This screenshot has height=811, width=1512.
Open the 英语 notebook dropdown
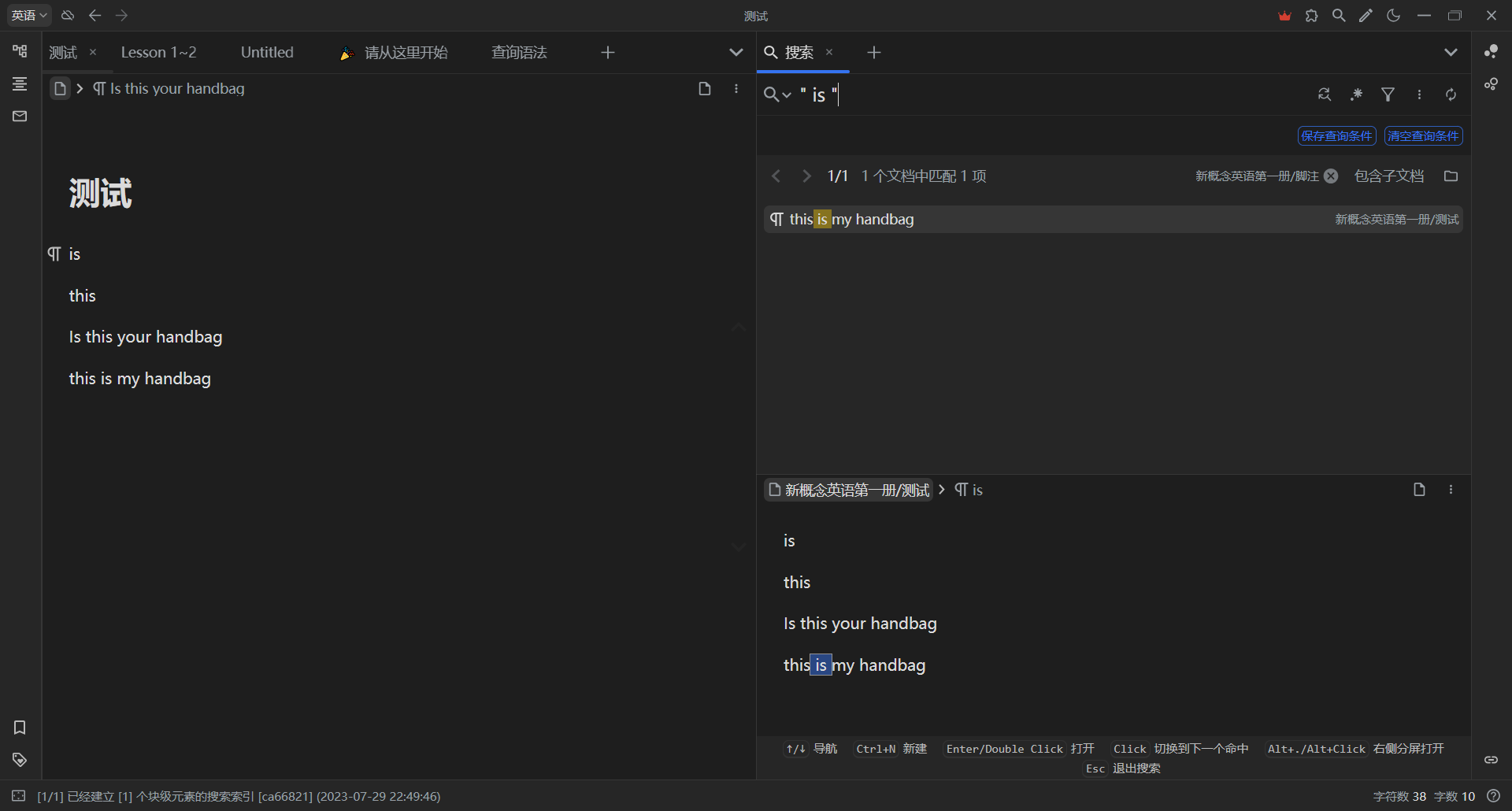(29, 15)
